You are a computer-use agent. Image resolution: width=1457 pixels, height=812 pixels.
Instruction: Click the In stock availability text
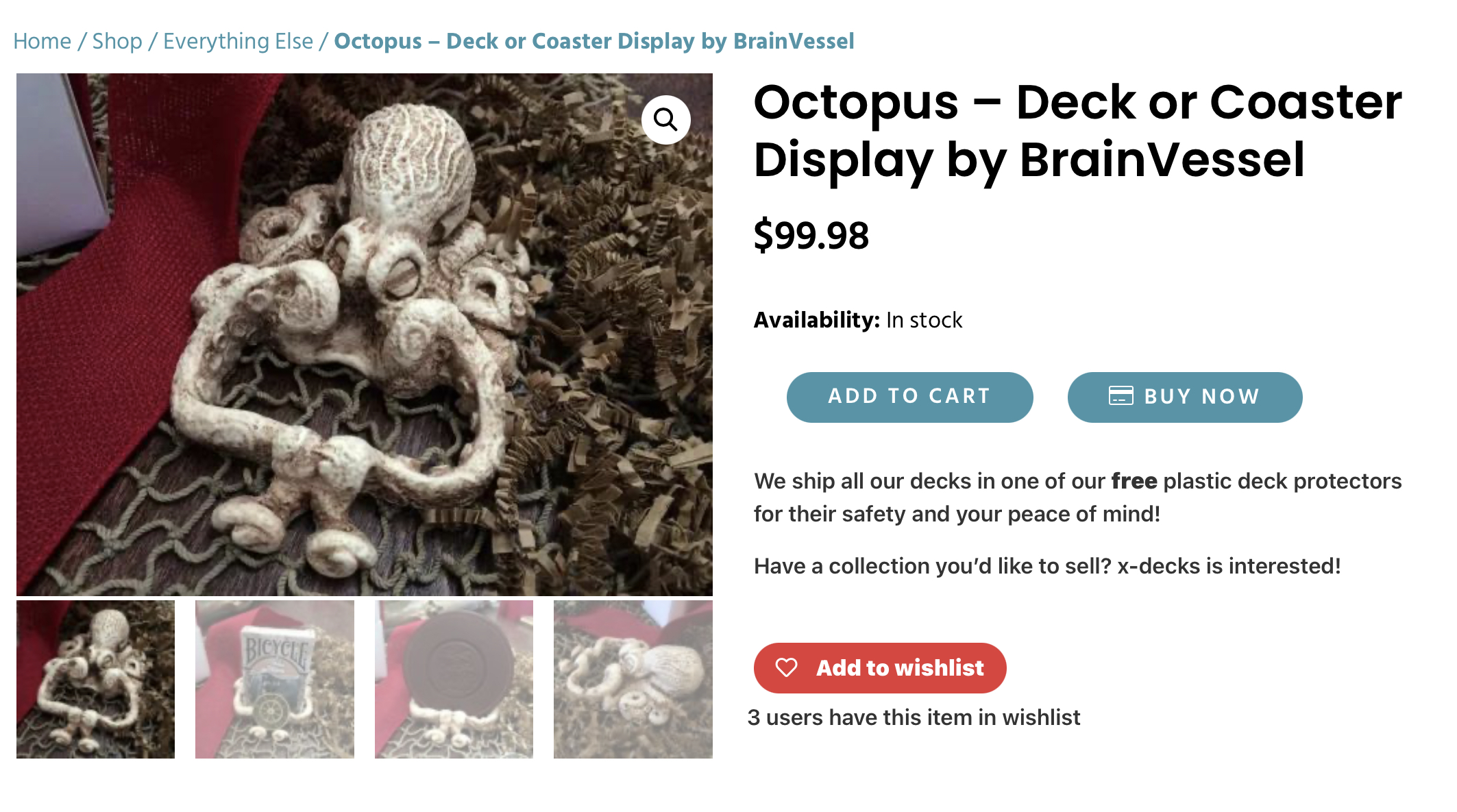tap(924, 320)
